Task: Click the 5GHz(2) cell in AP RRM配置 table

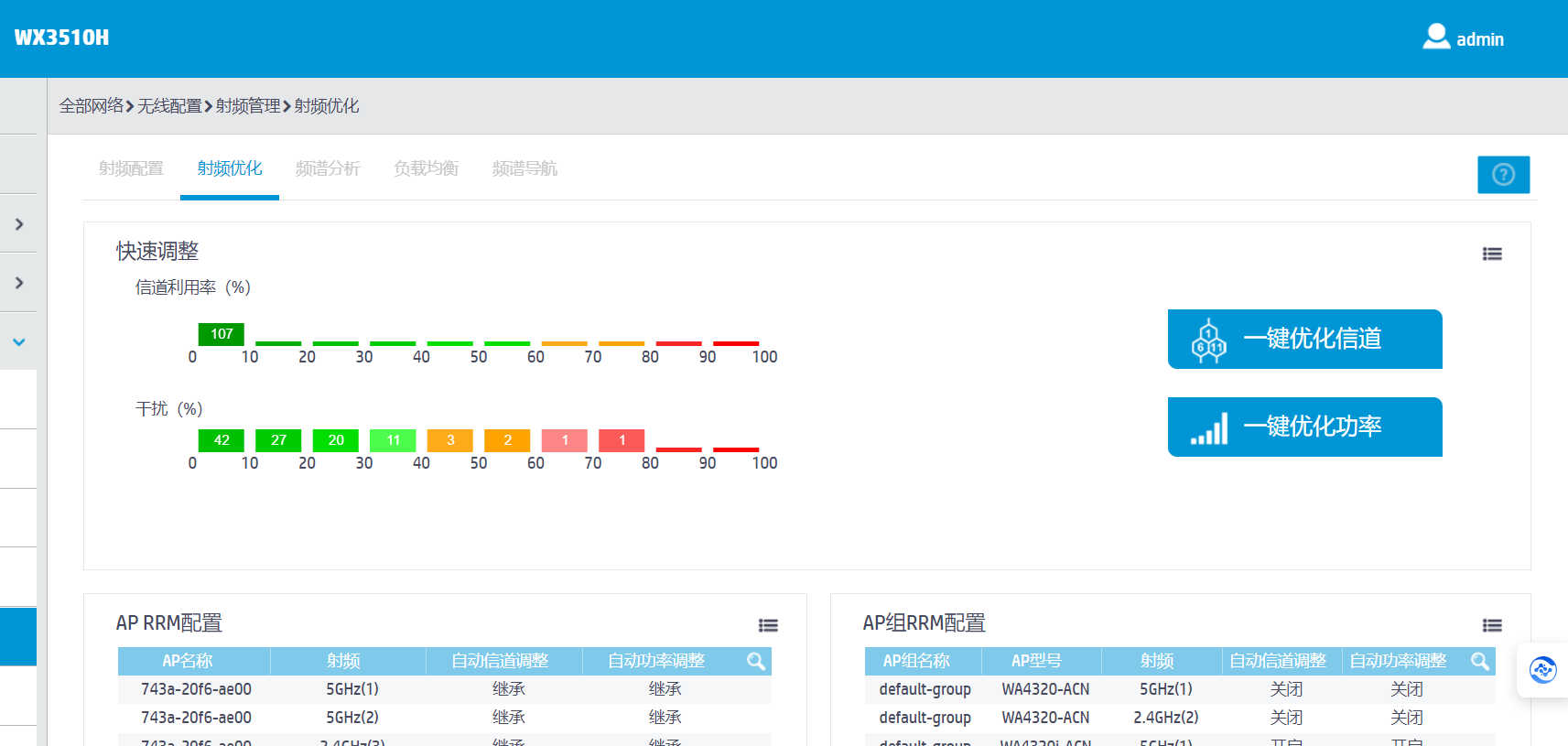Action: (352, 718)
